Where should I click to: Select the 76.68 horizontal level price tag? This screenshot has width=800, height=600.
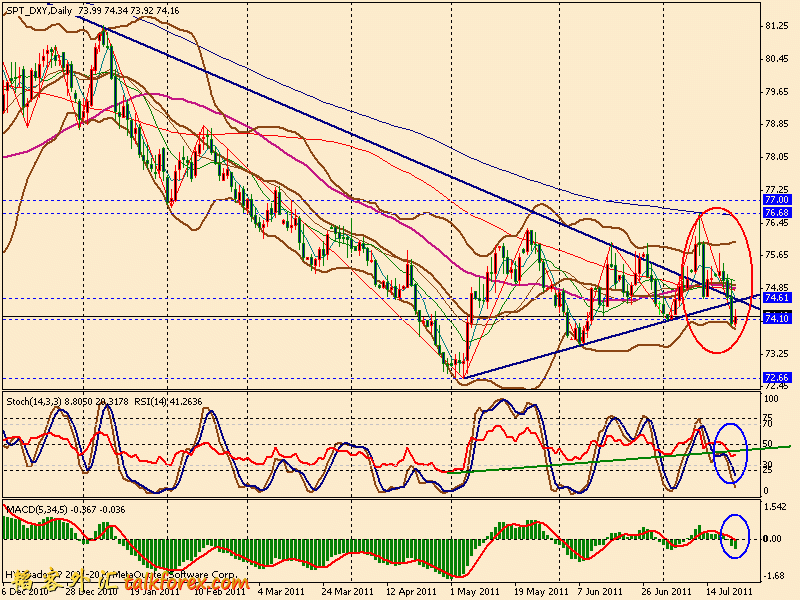tap(777, 212)
